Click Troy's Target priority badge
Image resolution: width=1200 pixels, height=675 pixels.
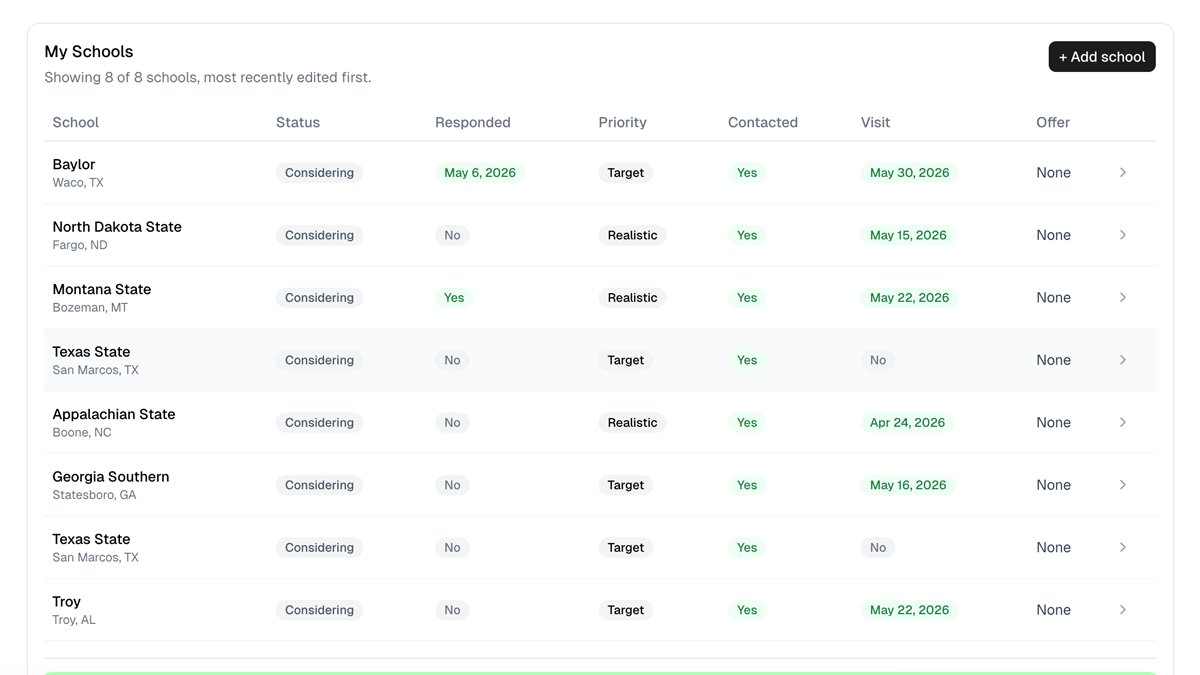pyautogui.click(x=625, y=610)
